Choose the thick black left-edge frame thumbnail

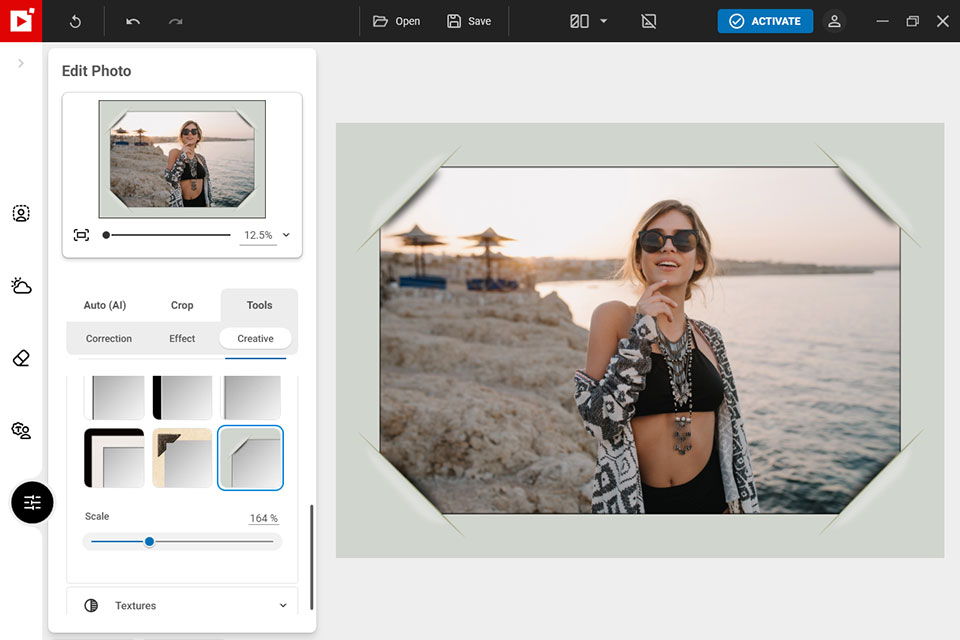pos(182,397)
